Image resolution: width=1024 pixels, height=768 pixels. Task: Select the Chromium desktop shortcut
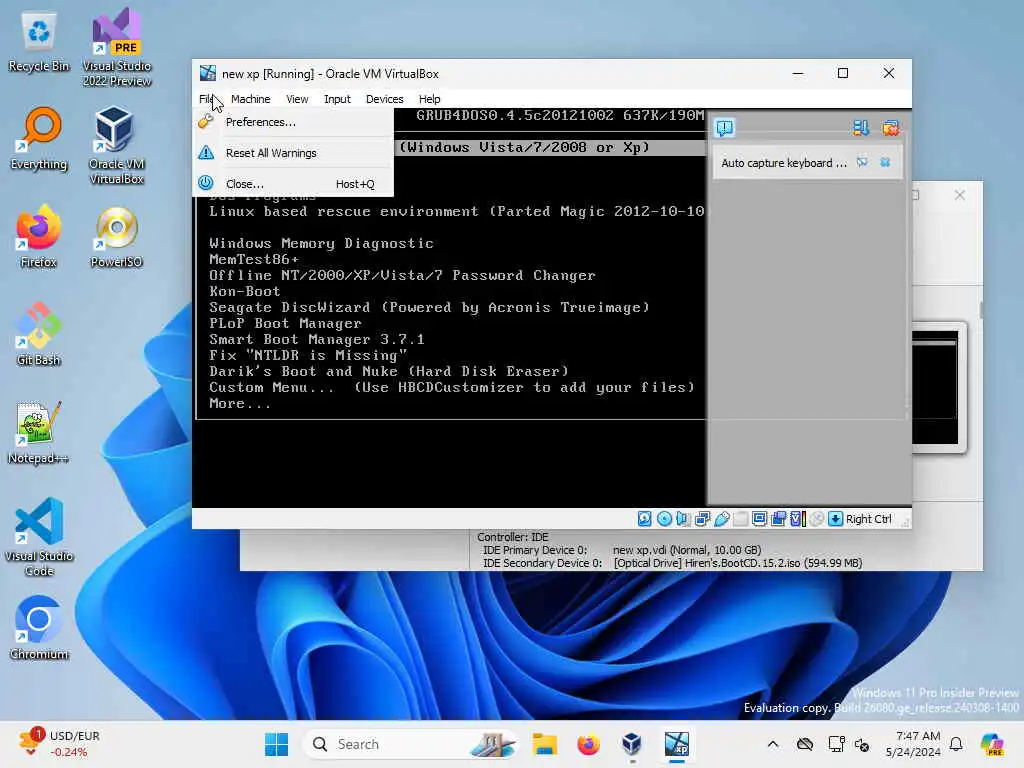pos(39,628)
